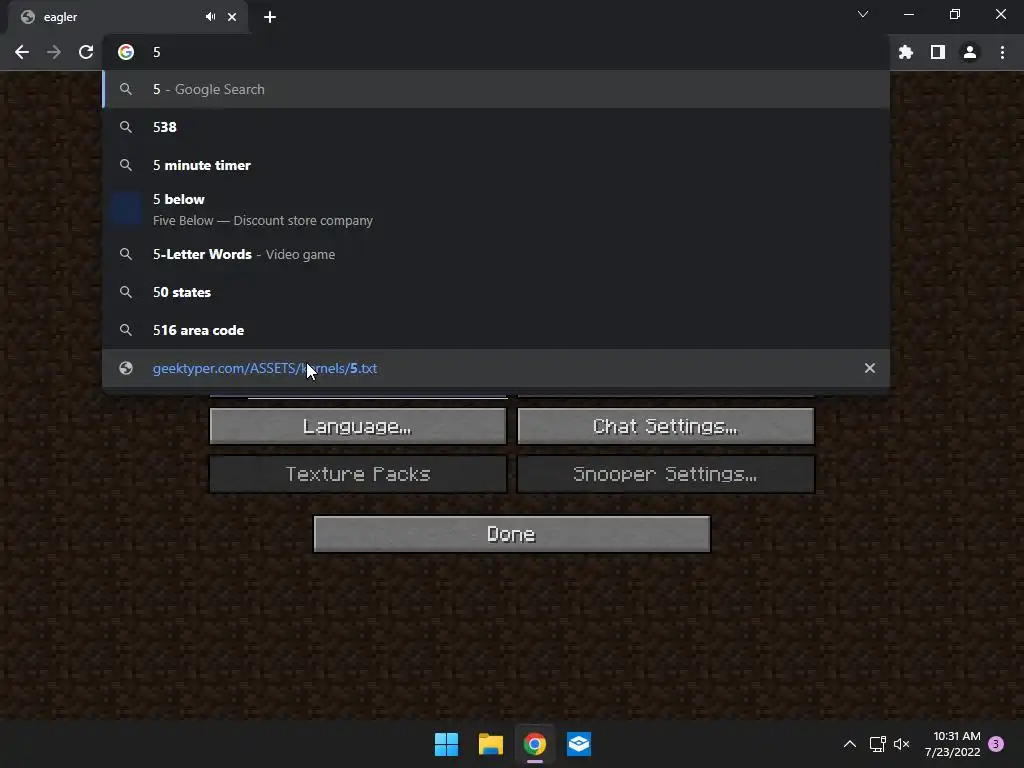Open the Extensions puzzle icon
This screenshot has height=768, width=1024.
tap(906, 52)
